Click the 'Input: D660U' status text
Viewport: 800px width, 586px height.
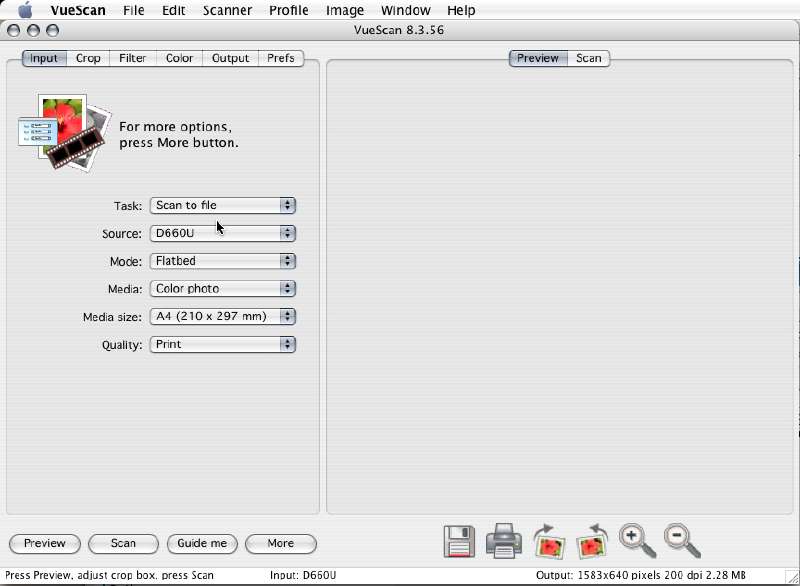(303, 575)
